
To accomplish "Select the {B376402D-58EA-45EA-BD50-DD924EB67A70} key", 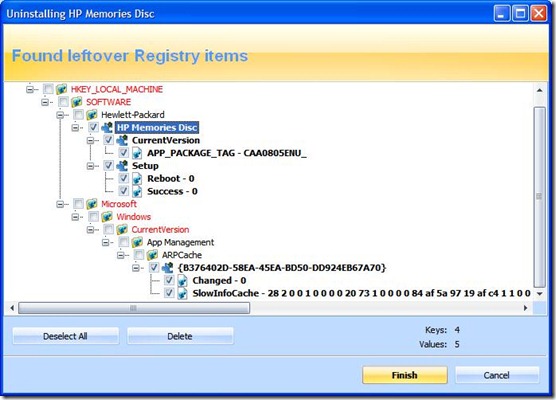I will coord(282,268).
